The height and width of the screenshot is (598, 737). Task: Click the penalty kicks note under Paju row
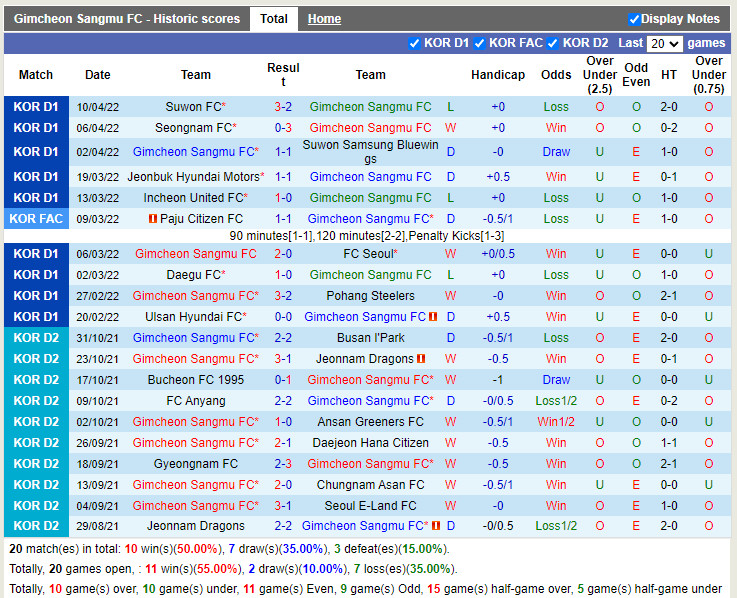tap(367, 236)
